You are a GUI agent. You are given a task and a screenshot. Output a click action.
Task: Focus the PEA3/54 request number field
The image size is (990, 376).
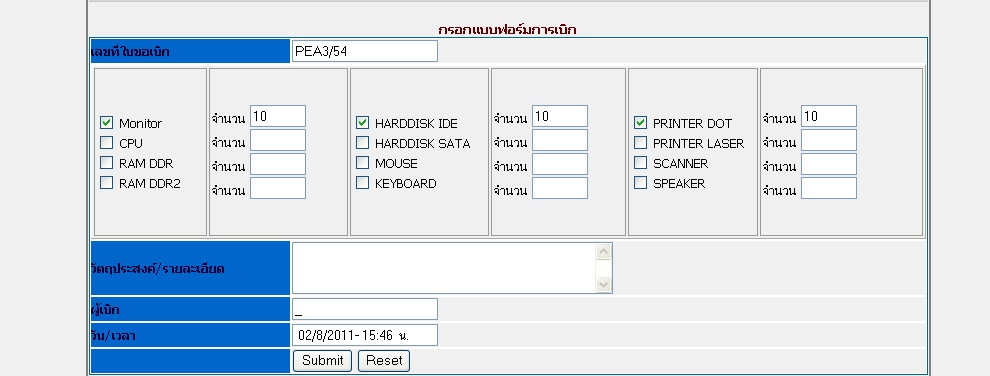tap(365, 51)
